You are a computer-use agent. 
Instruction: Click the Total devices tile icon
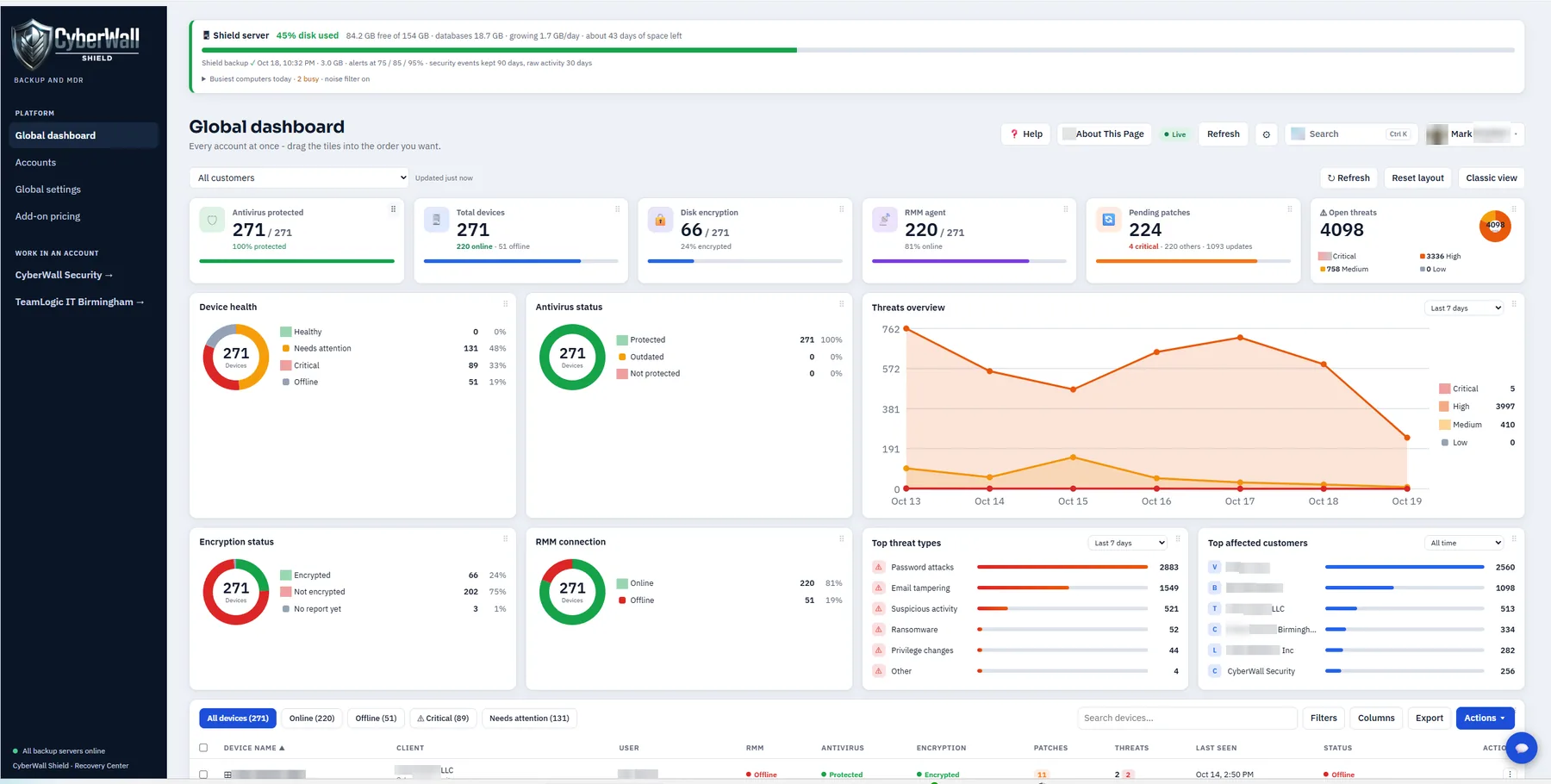[436, 221]
